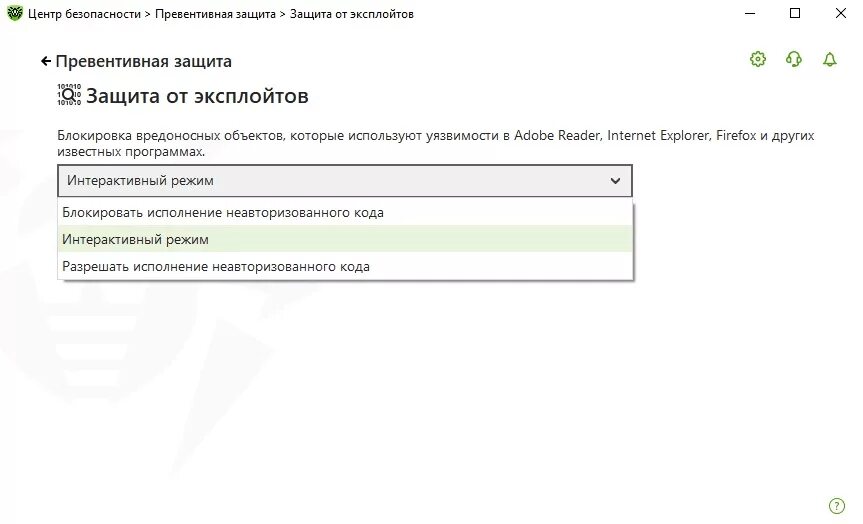Click the binary magnifier exploit protection icon

[69, 95]
